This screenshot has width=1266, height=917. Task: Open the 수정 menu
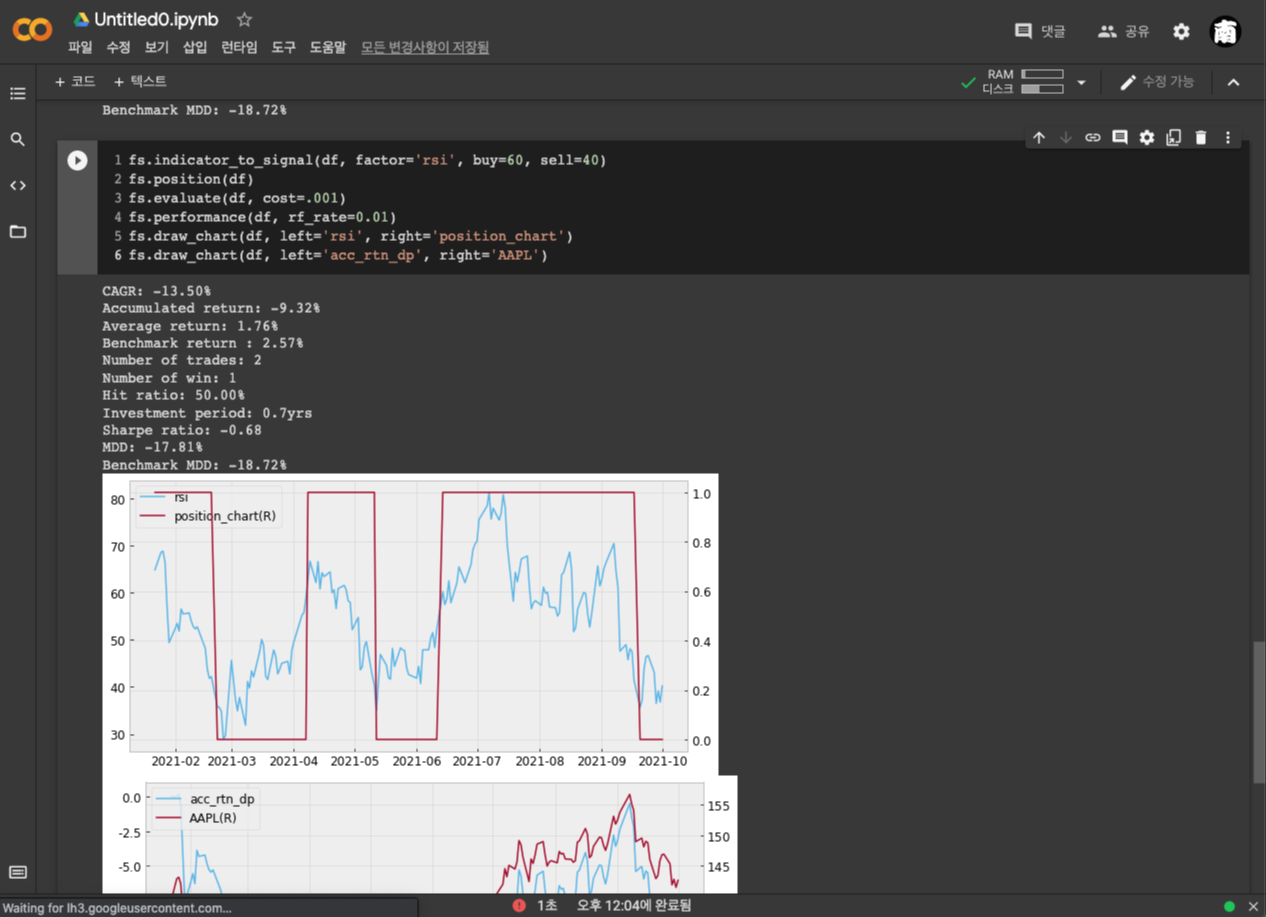(118, 47)
